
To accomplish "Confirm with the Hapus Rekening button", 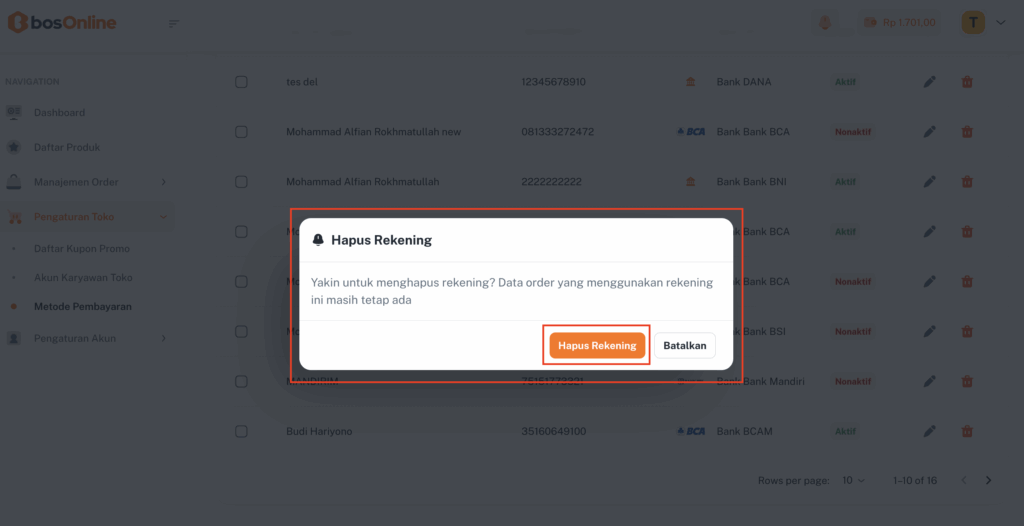I will point(597,346).
